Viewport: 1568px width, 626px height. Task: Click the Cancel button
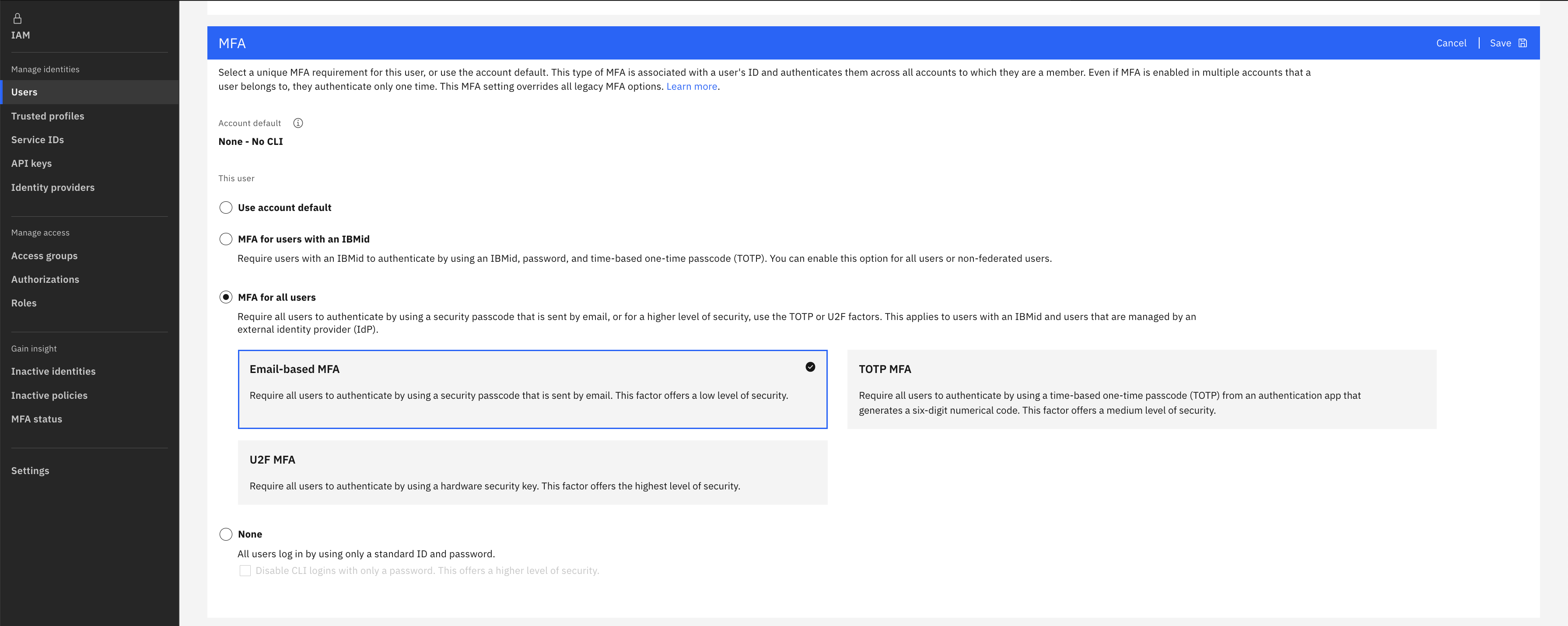1451,42
